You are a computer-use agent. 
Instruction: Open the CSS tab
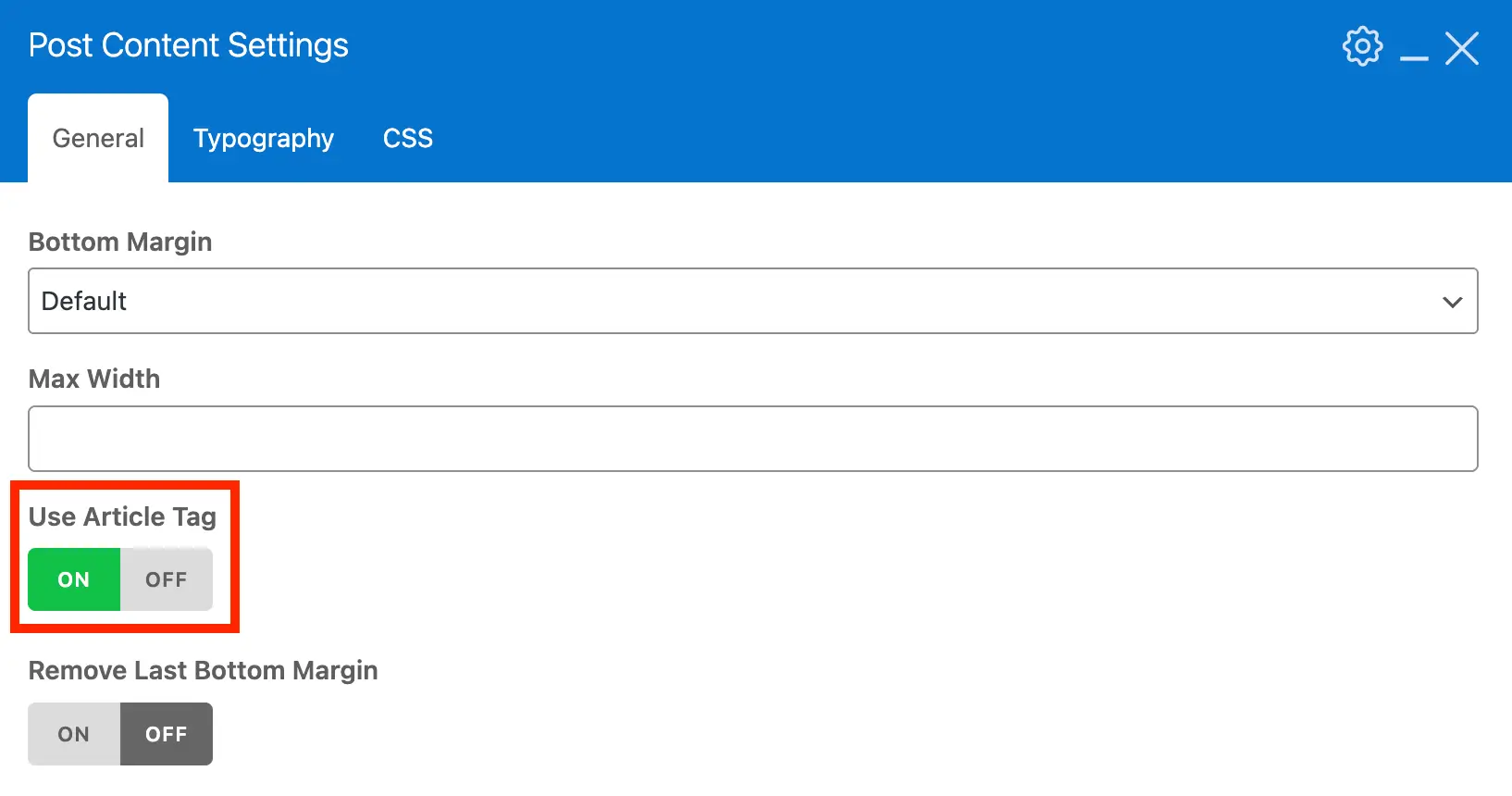click(x=407, y=138)
